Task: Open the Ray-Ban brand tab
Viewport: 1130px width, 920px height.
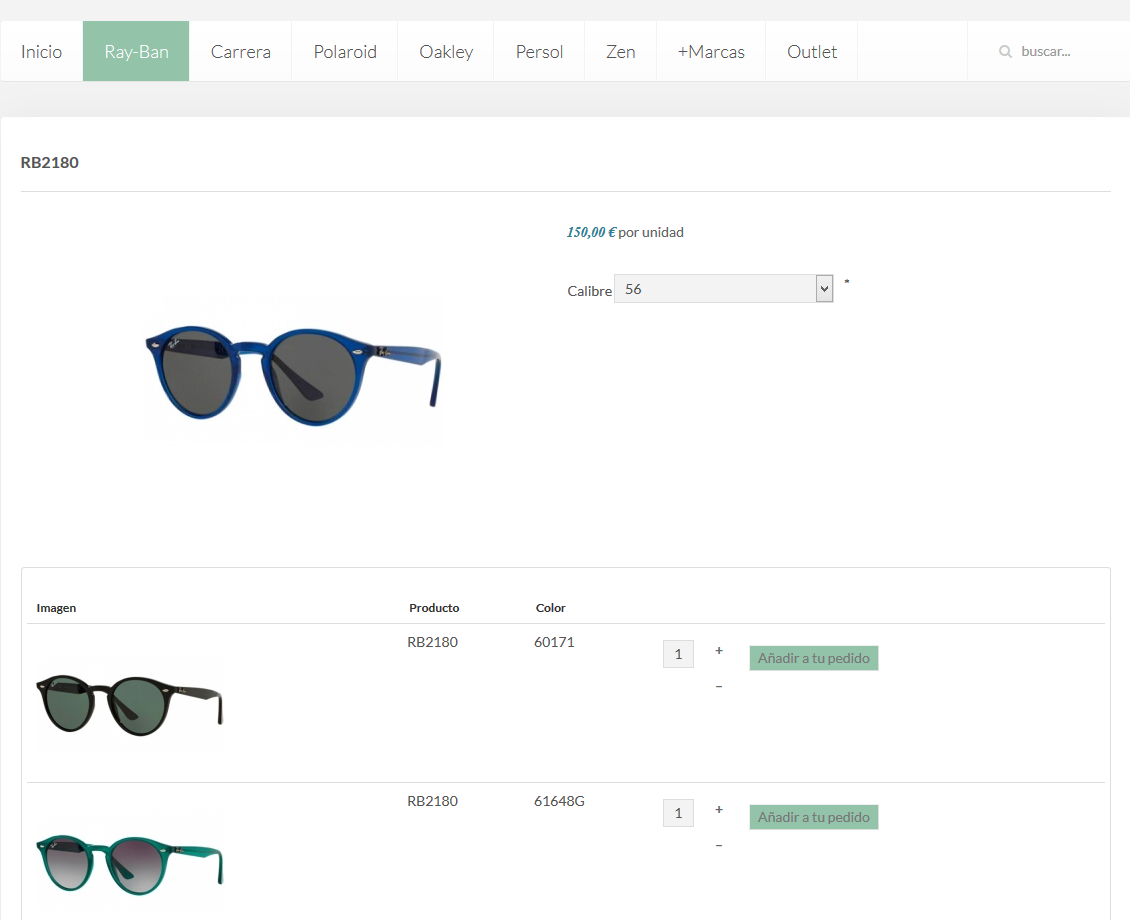Action: point(136,51)
